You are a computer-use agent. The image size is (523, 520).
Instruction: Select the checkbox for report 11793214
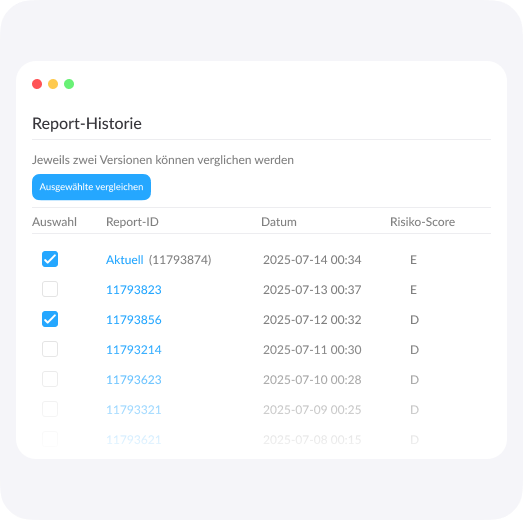pyautogui.click(x=50, y=349)
